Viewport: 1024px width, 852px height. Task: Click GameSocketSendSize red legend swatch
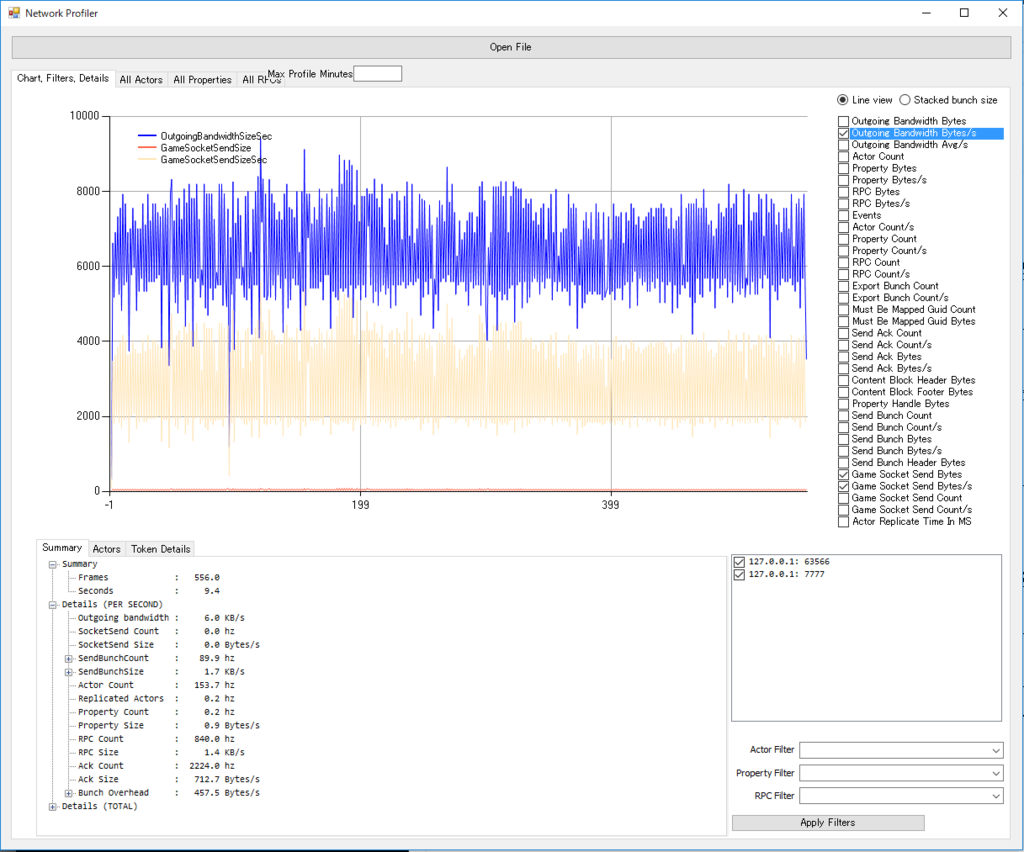tap(148, 148)
